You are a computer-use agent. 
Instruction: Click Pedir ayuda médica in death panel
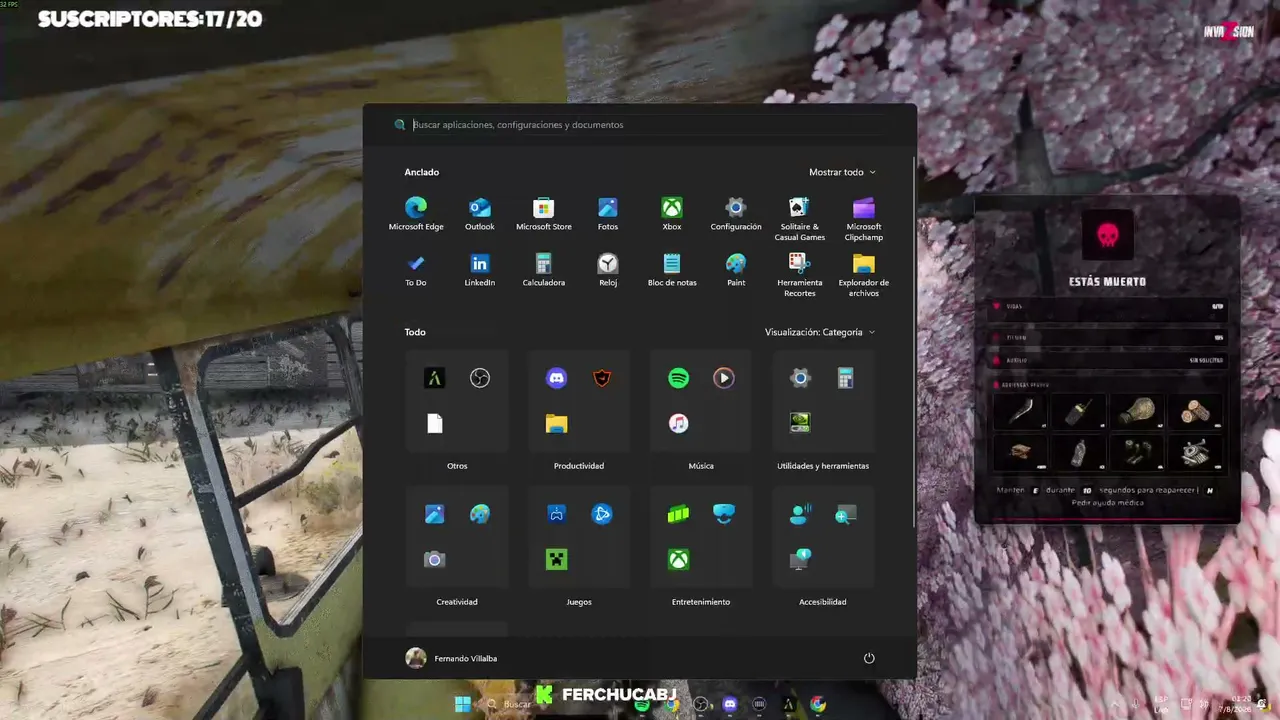[x=1107, y=503]
